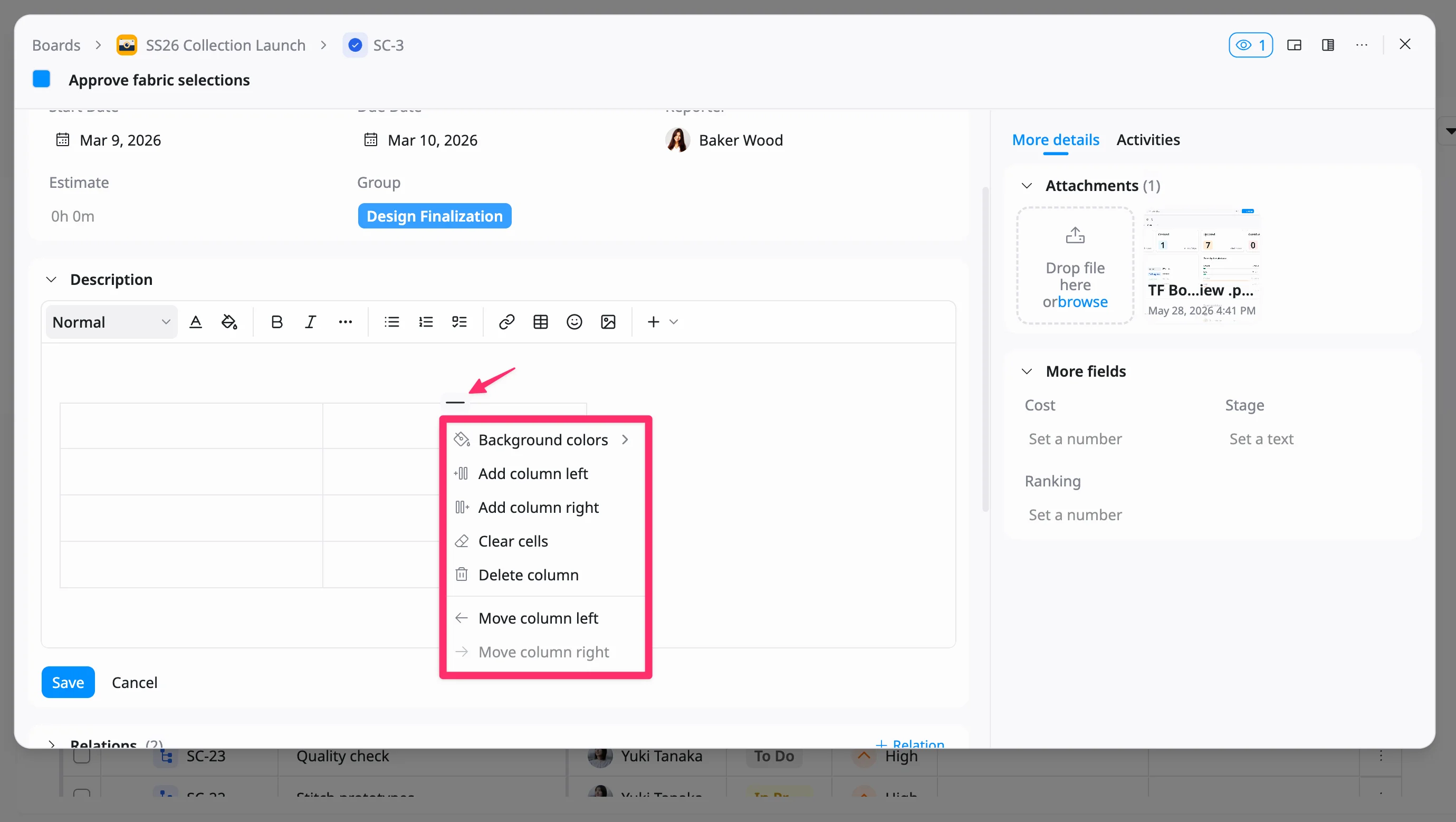Click the first cell of the table
This screenshot has height=822, width=1456.
191,426
